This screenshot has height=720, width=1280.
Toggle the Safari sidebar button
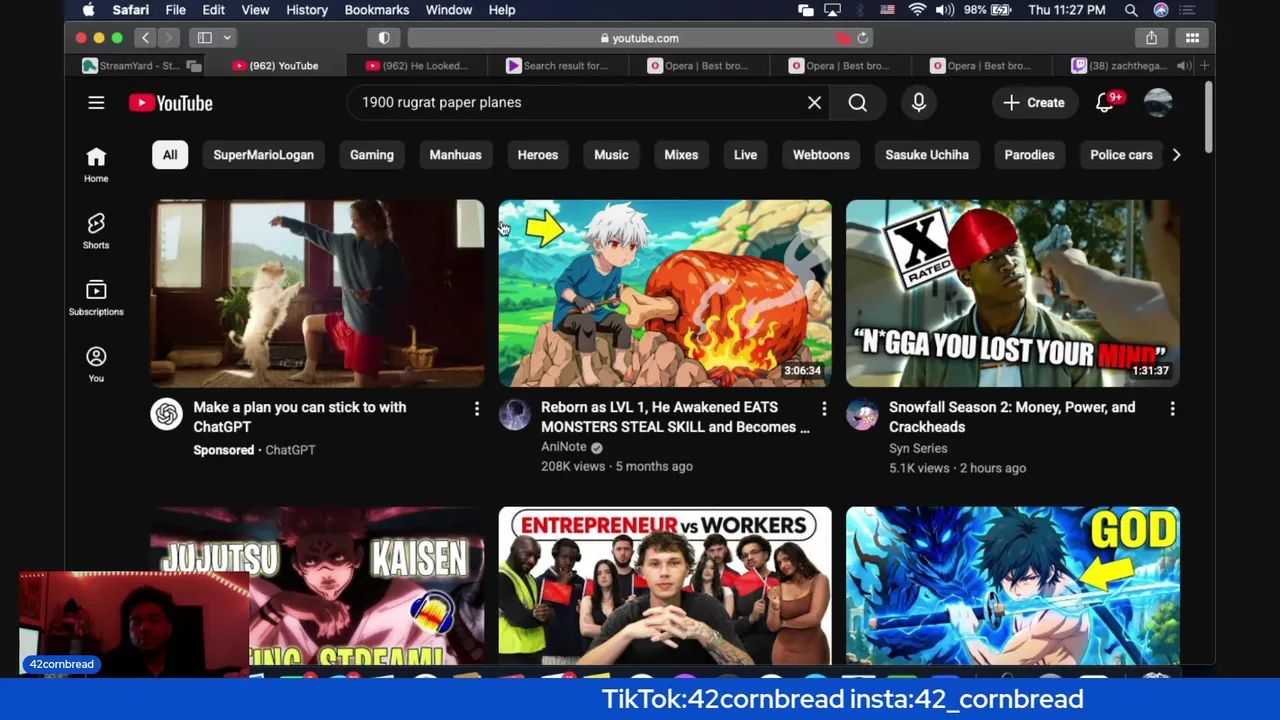[205, 38]
